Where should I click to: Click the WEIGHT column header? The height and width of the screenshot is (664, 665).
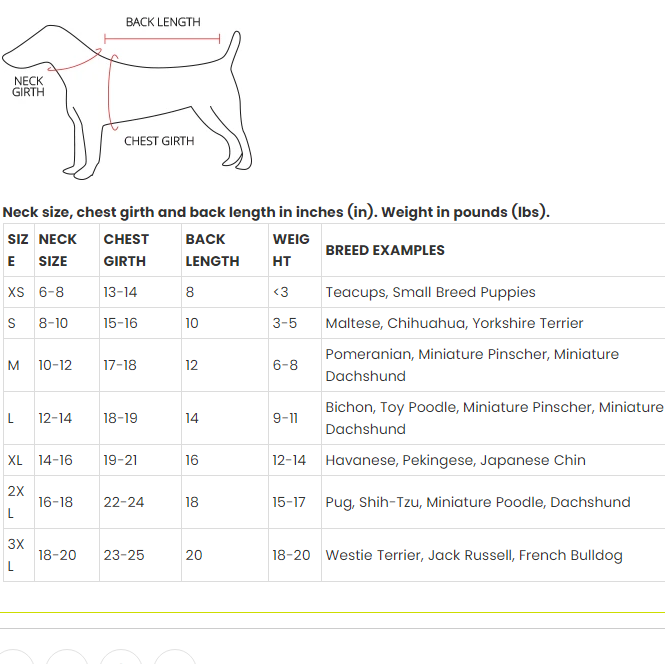click(x=291, y=250)
